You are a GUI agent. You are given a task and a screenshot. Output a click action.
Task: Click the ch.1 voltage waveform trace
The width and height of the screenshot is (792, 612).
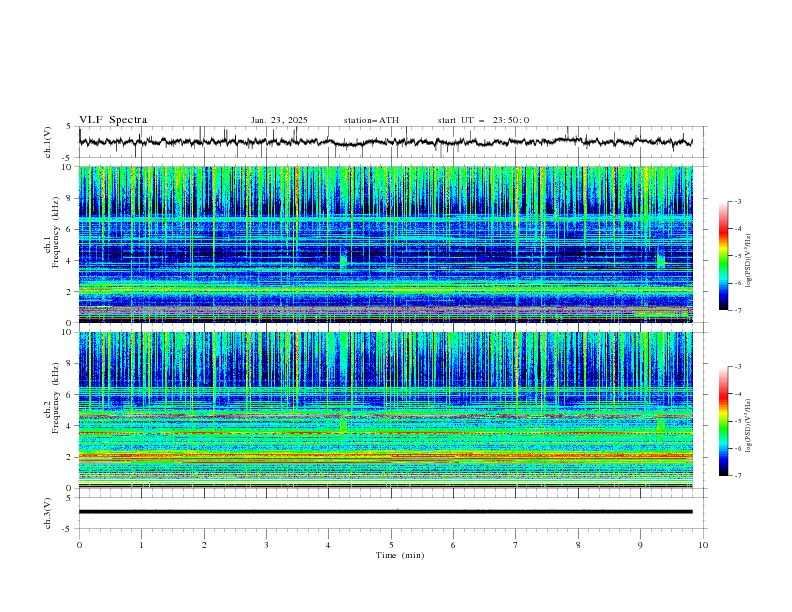coord(385,142)
